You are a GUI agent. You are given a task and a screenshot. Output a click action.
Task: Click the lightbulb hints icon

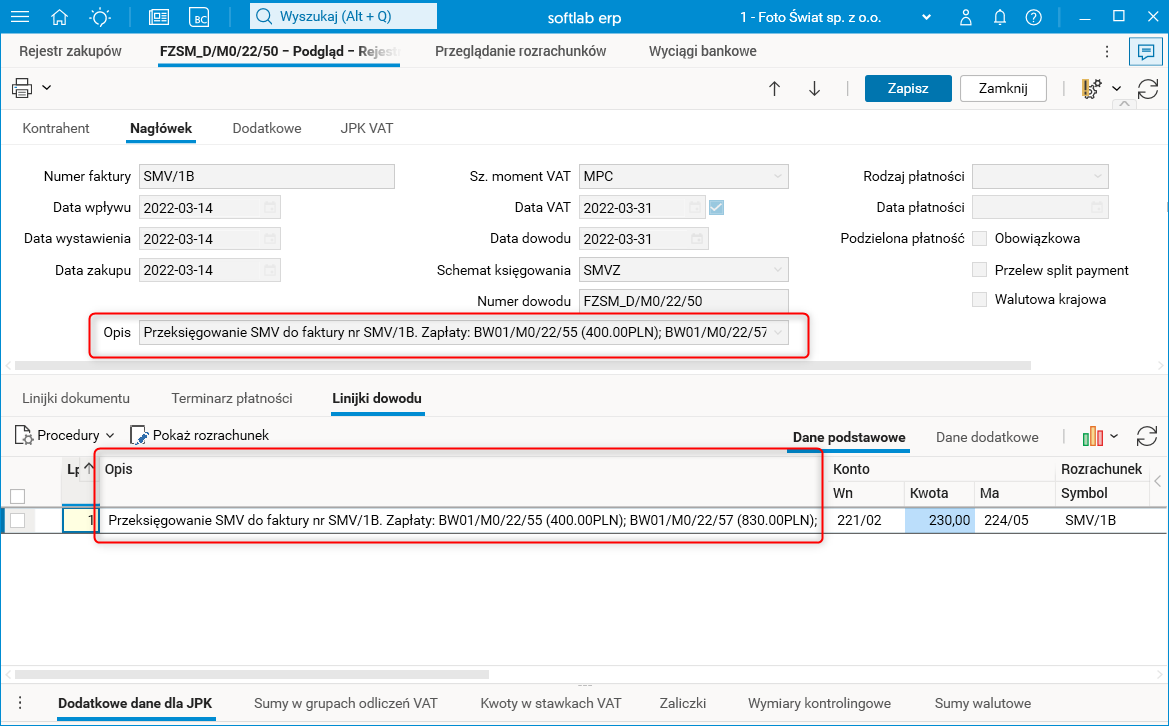99,16
